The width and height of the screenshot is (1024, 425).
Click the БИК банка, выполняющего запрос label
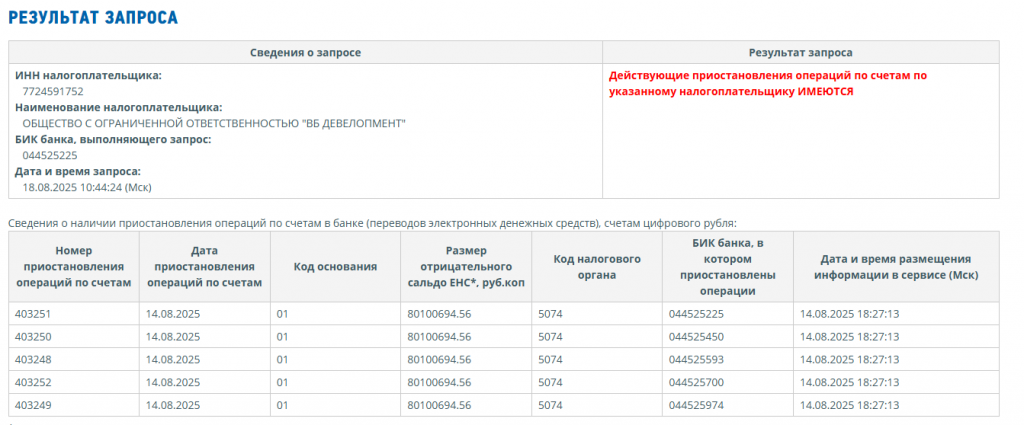click(x=113, y=140)
